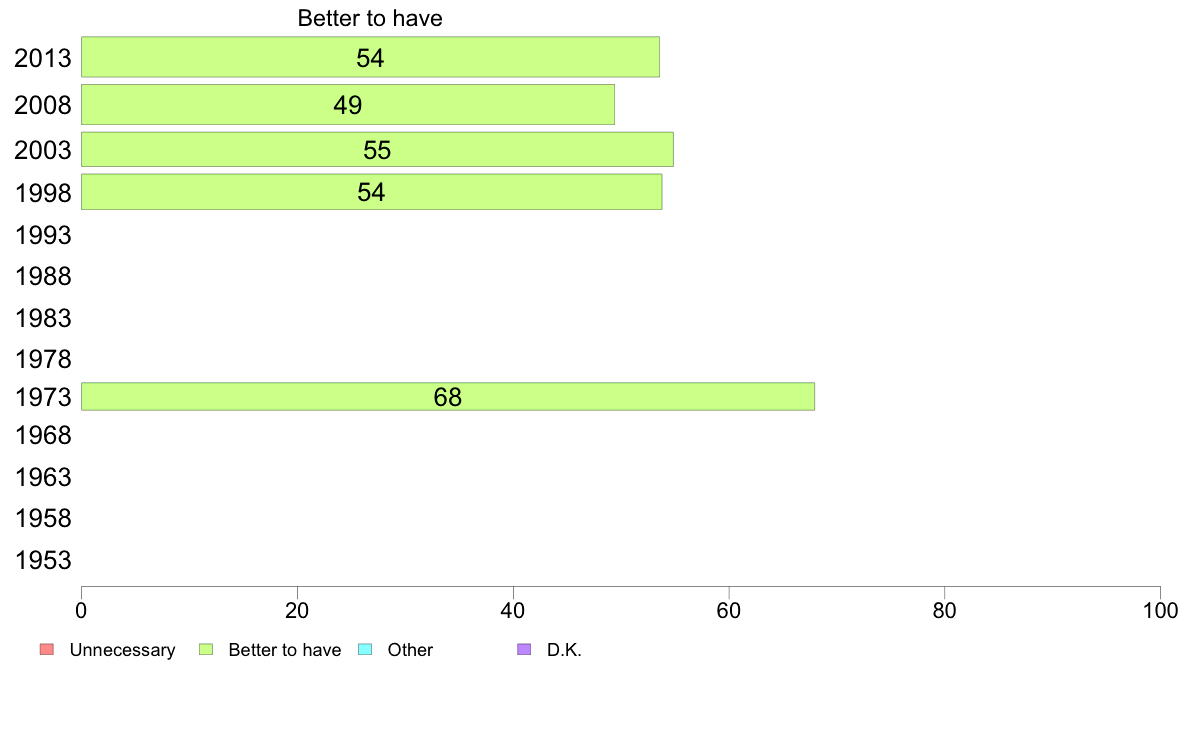Click the D.K. legend label text
Viewport: 1188px width, 736px height.
pyautogui.click(x=564, y=650)
